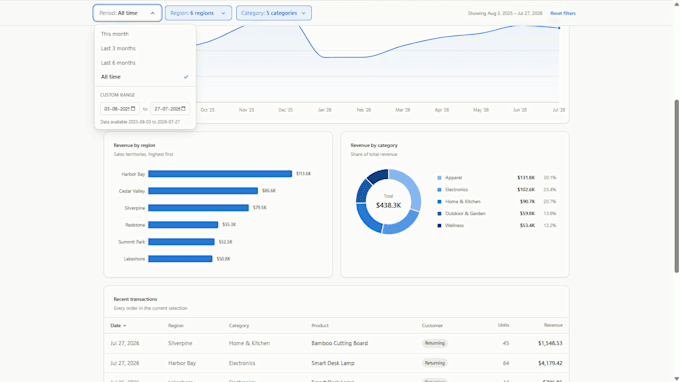Click the last data point on line chart
This screenshot has height=382, width=680.
click(x=559, y=28)
